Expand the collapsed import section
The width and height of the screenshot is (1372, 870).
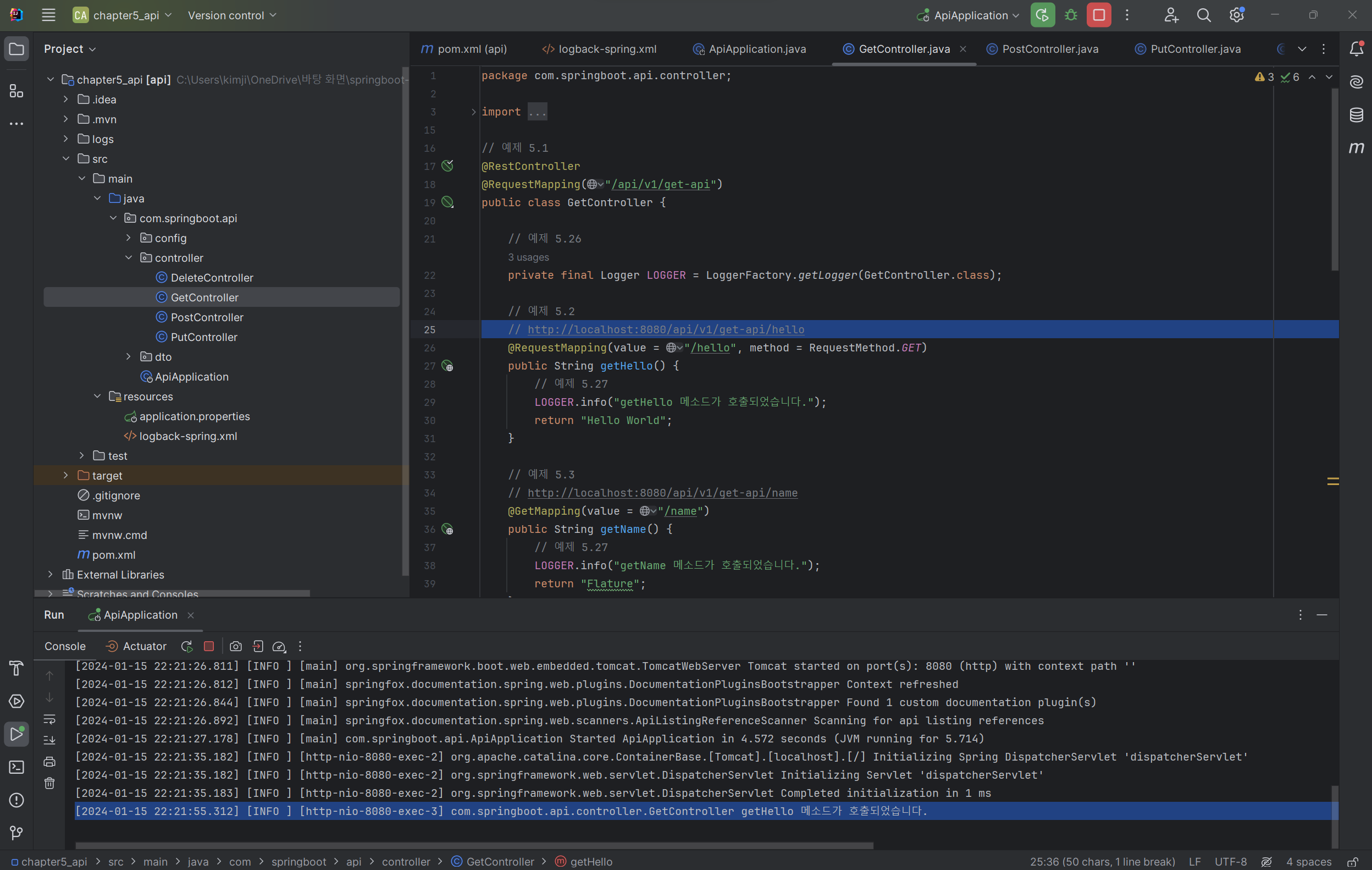coord(473,112)
